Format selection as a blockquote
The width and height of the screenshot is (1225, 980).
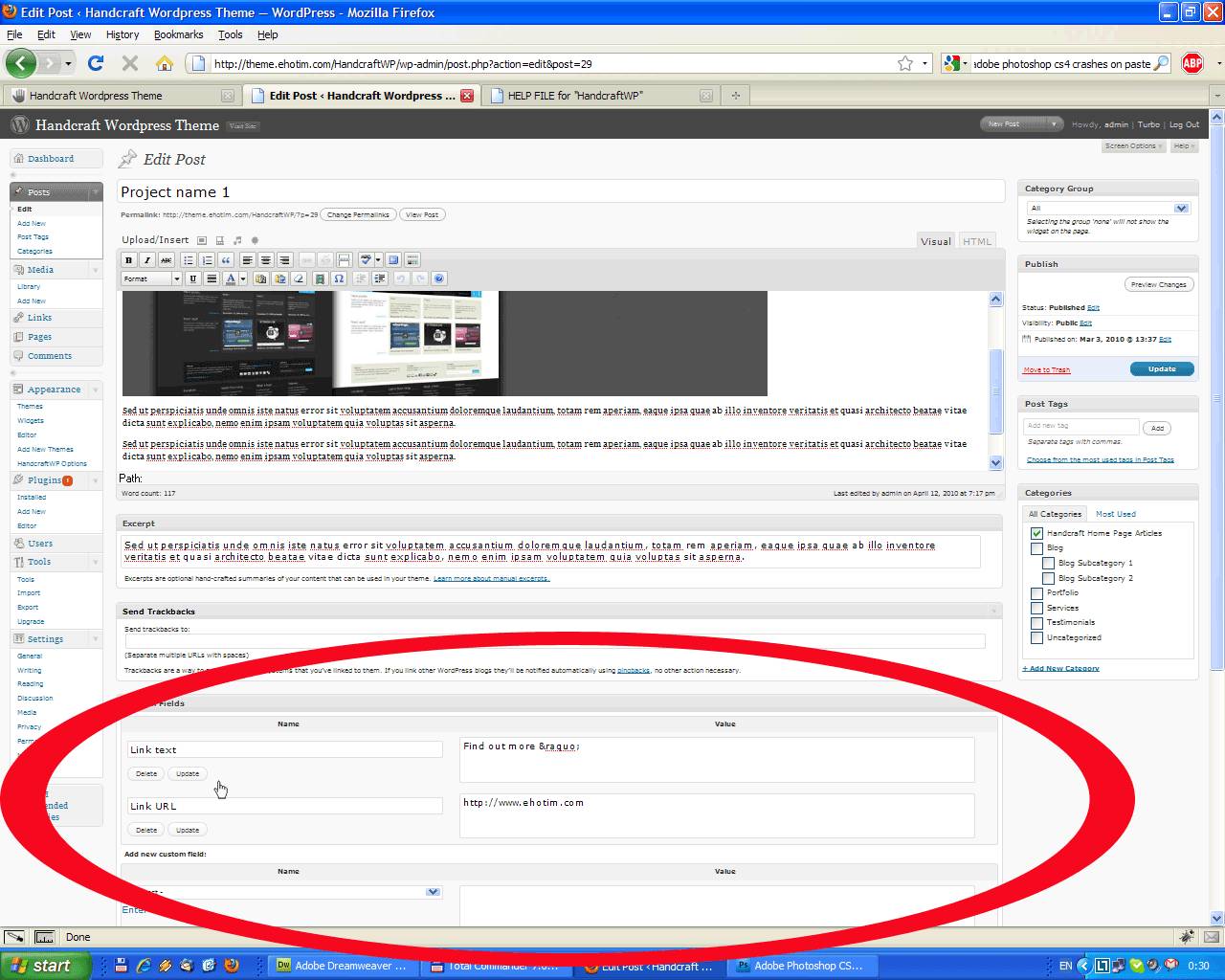pos(226,260)
